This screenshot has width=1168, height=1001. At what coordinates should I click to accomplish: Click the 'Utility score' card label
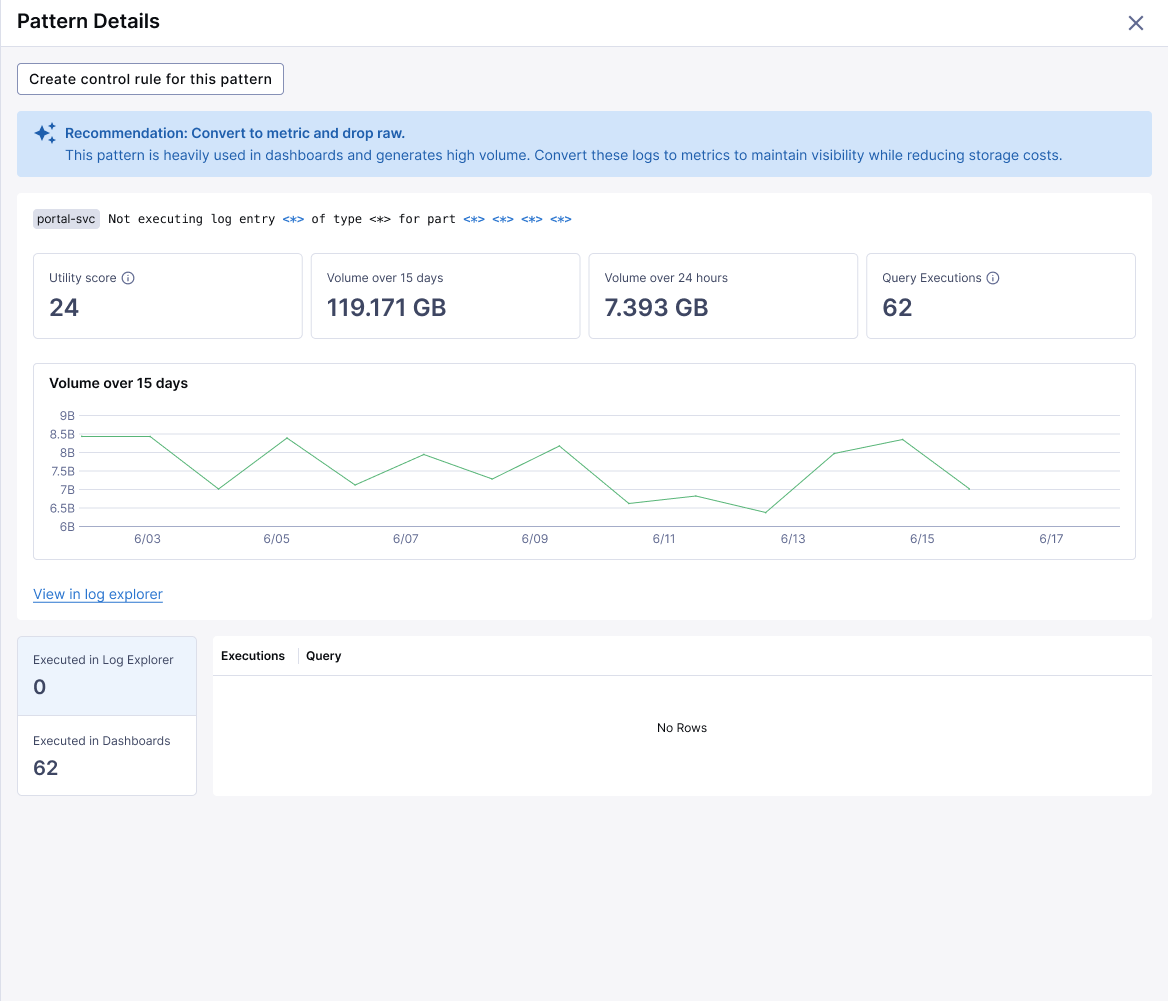point(83,278)
